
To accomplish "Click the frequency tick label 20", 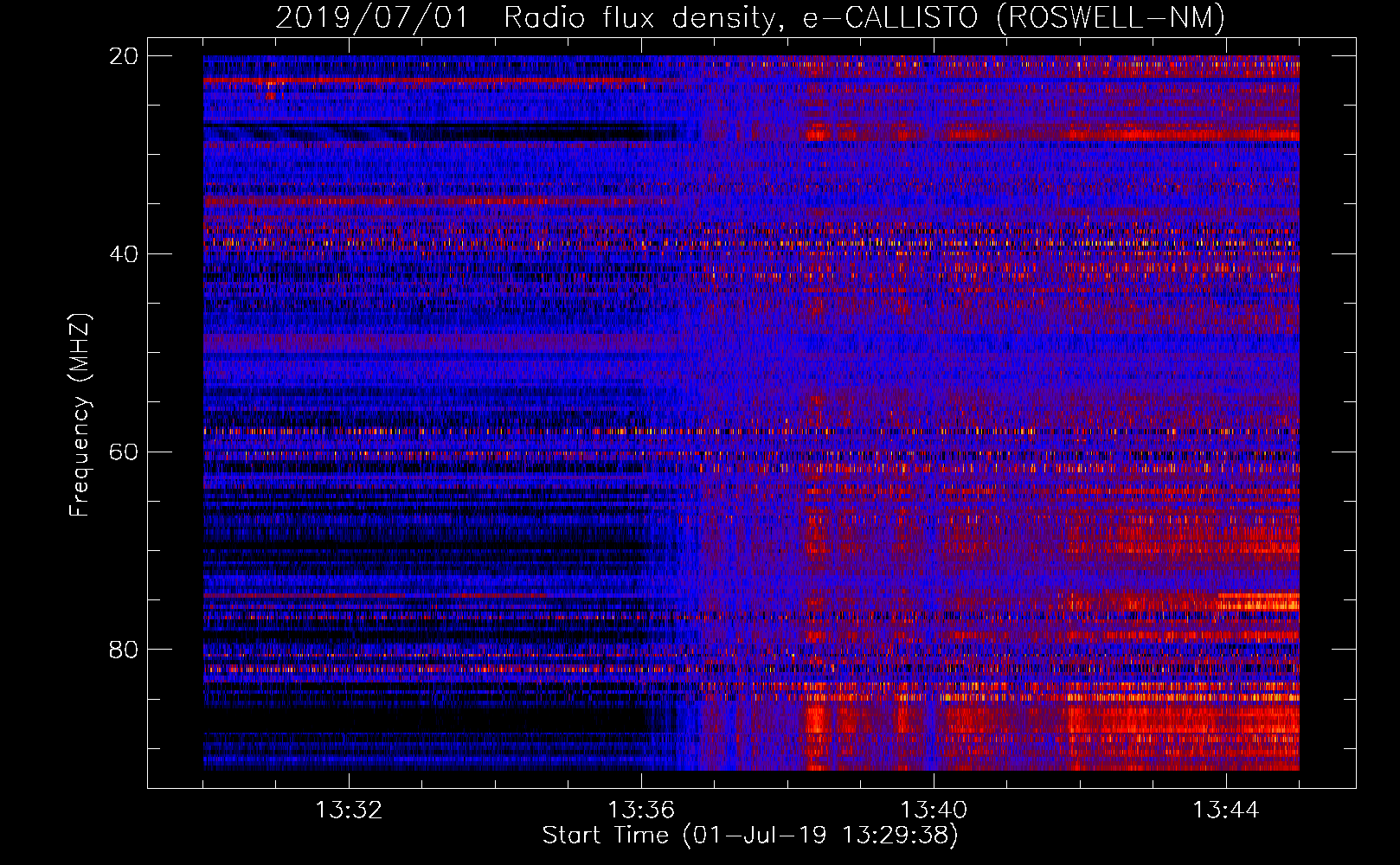I will (x=124, y=56).
